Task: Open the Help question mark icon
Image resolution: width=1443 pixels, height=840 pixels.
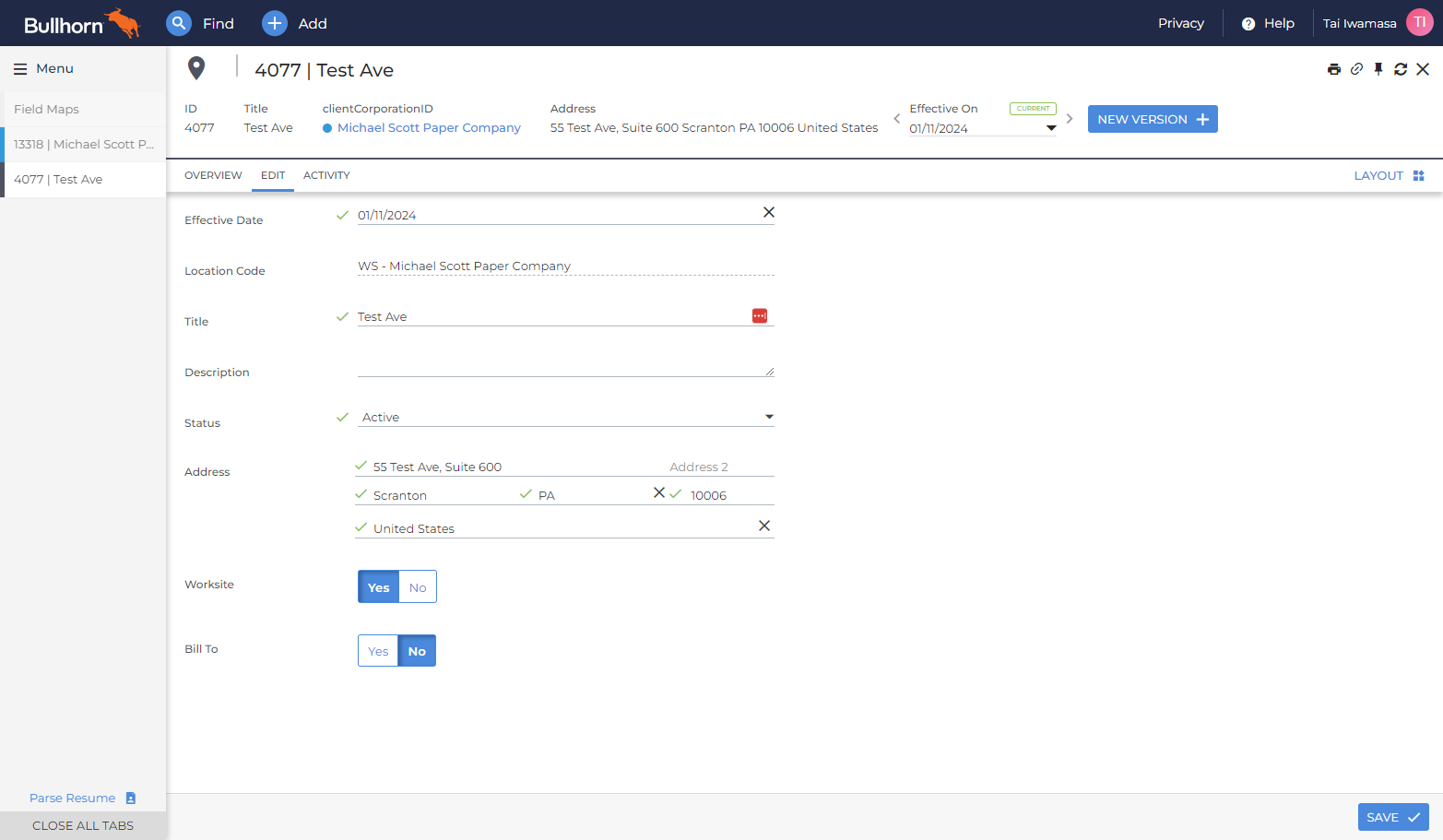Action: (1248, 24)
